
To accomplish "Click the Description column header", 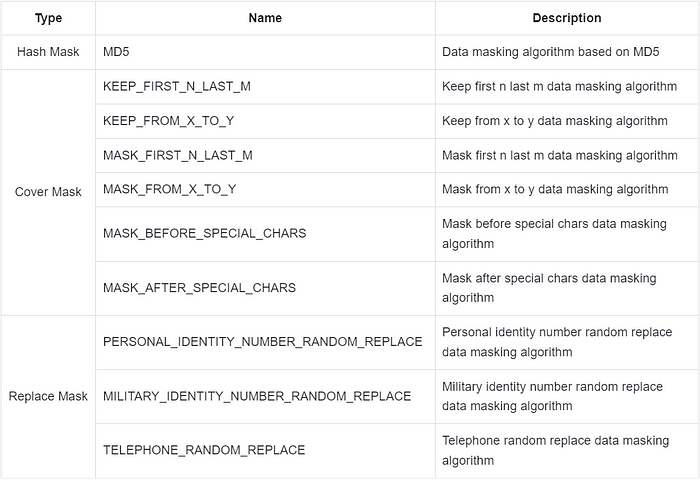I will (x=567, y=18).
